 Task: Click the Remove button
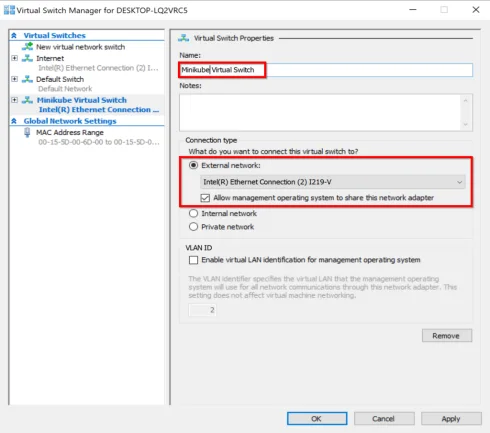click(x=447, y=336)
